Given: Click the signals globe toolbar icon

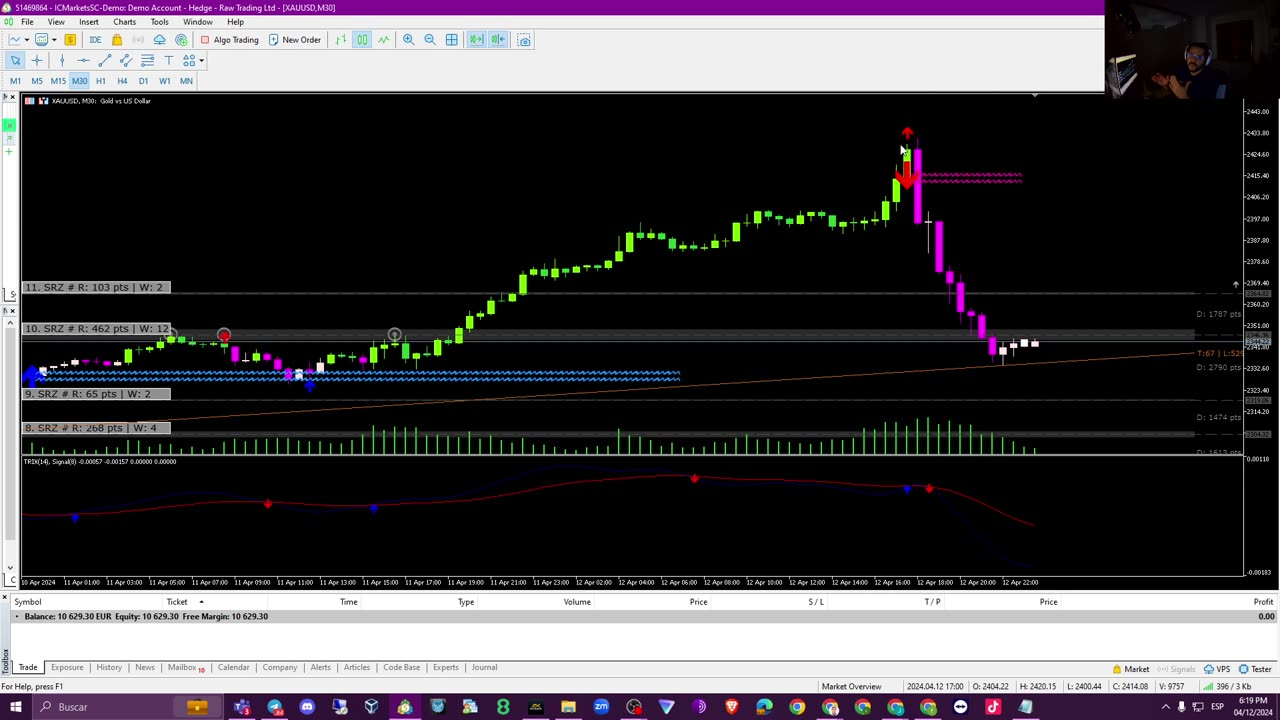Looking at the screenshot, I should click(x=181, y=40).
